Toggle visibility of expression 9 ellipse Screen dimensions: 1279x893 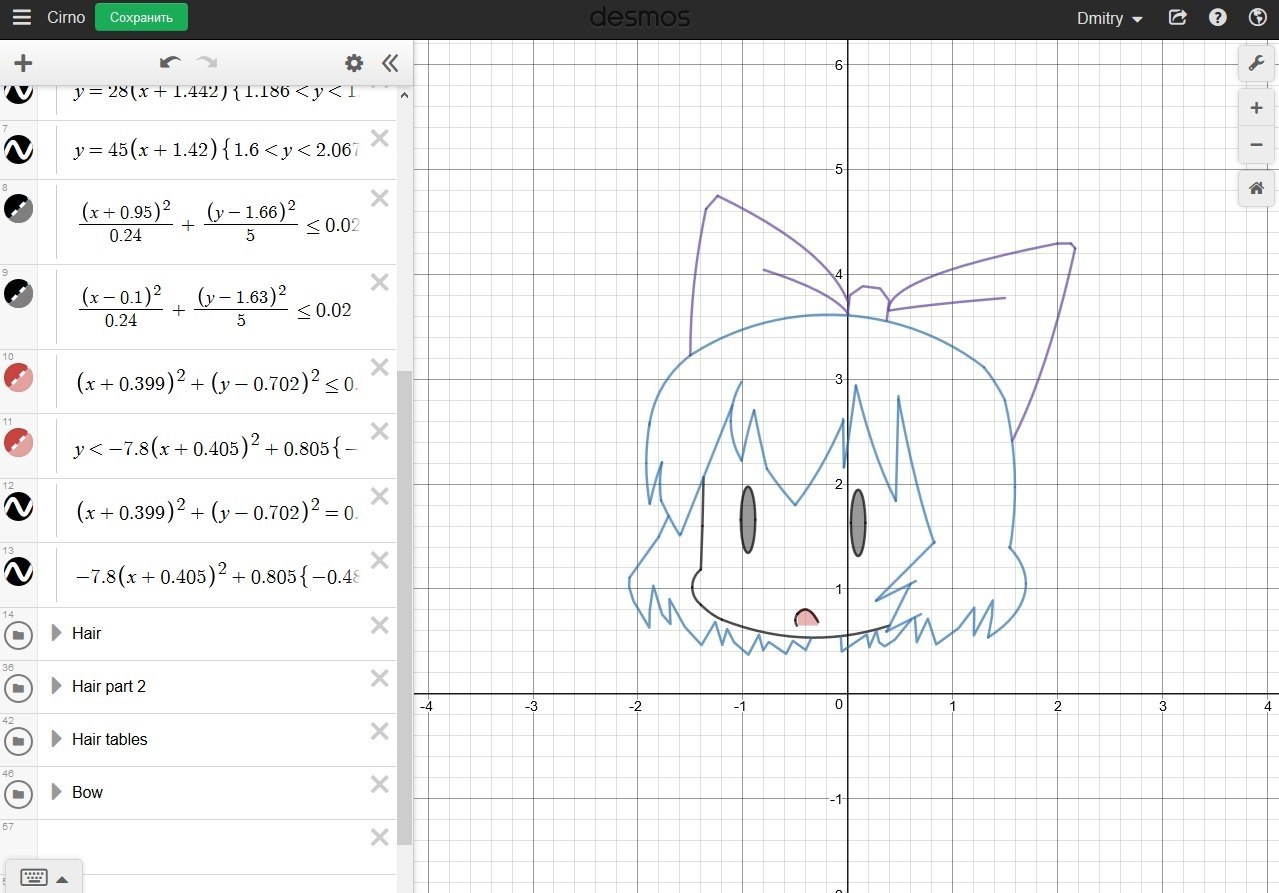pos(19,293)
